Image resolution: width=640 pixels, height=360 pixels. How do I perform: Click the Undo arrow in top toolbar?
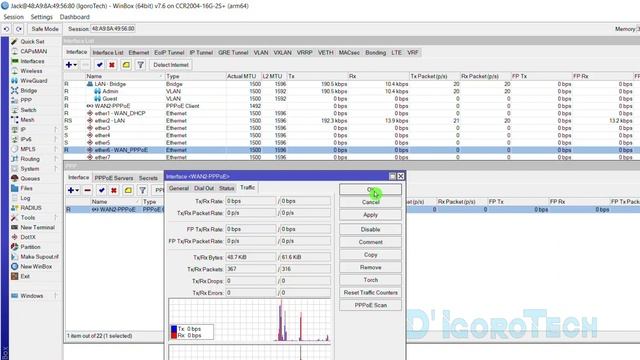point(7,29)
